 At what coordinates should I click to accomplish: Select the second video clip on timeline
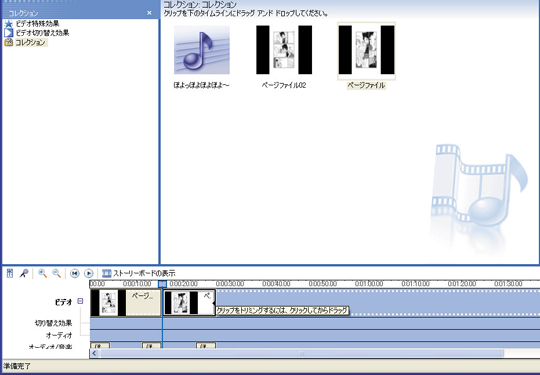click(189, 303)
